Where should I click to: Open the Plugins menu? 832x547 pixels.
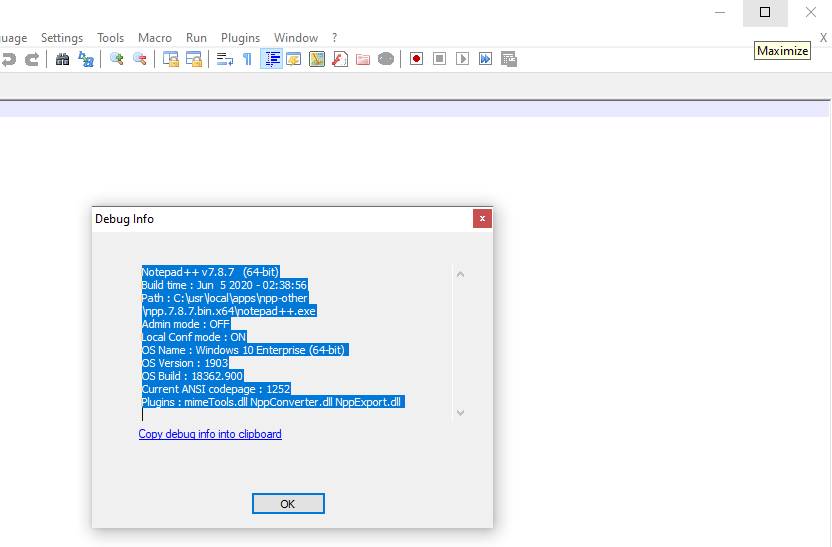(x=240, y=38)
